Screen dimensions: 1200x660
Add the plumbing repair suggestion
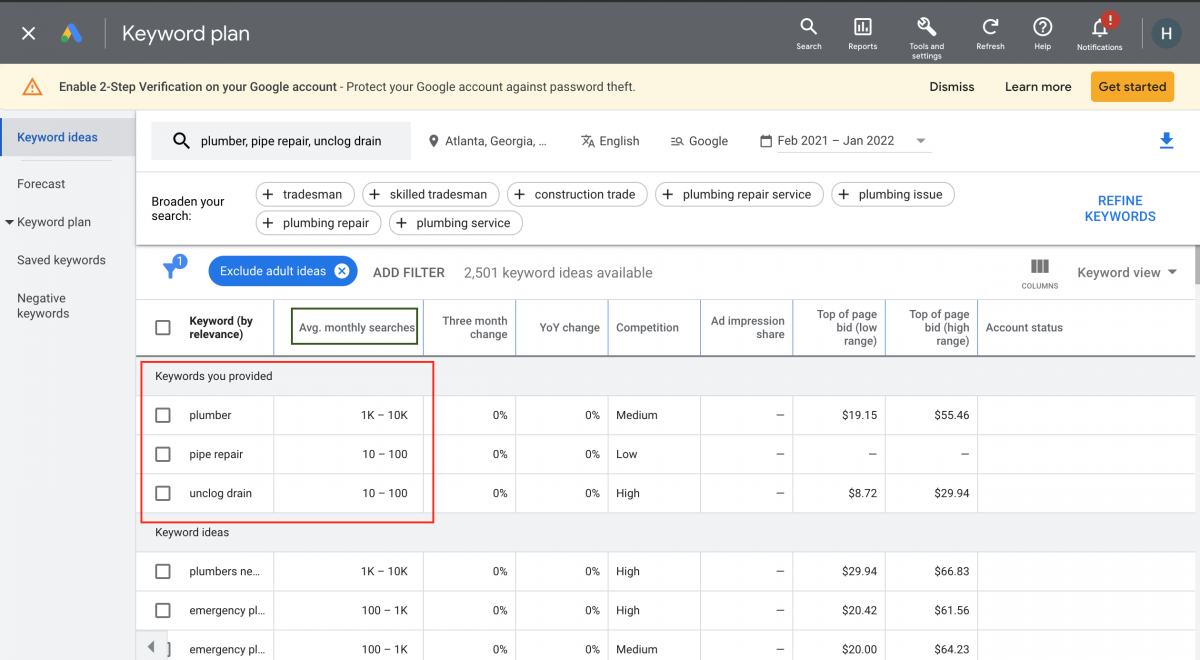click(x=318, y=223)
